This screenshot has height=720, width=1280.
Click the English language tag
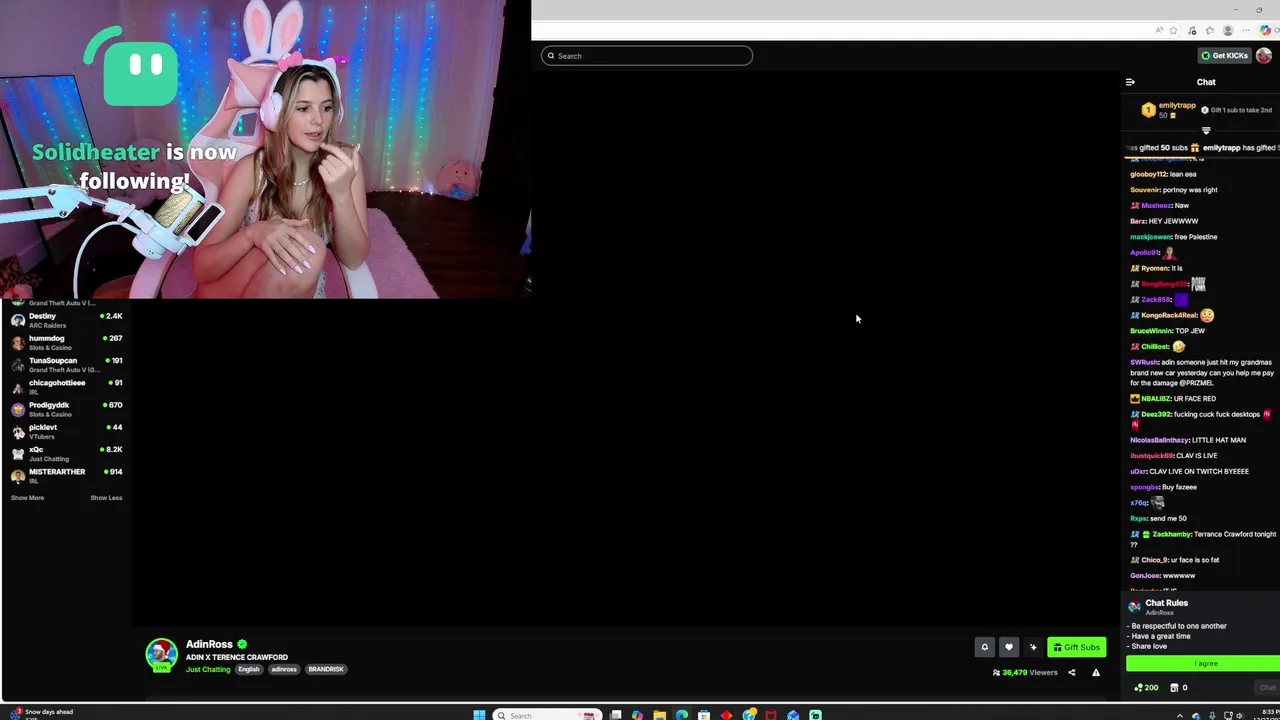(249, 669)
